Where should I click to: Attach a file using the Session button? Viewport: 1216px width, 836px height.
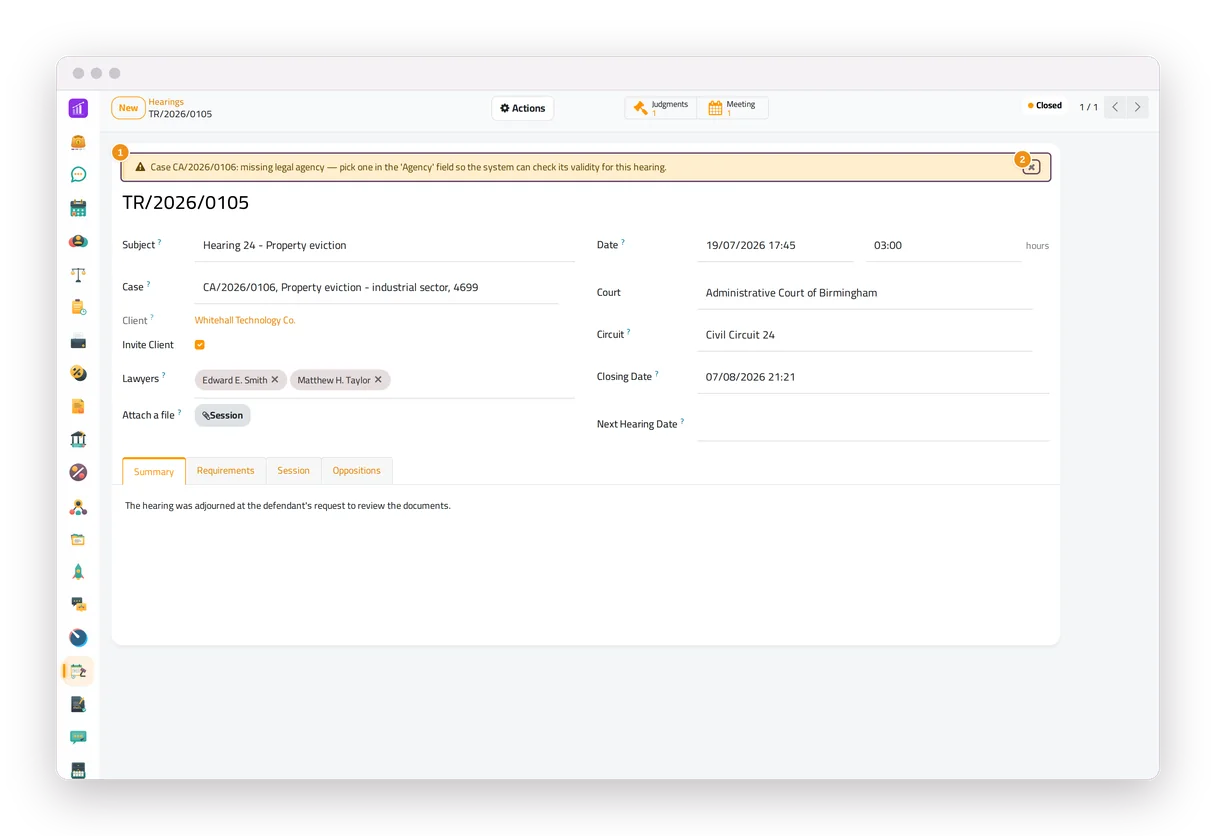pyautogui.click(x=223, y=415)
